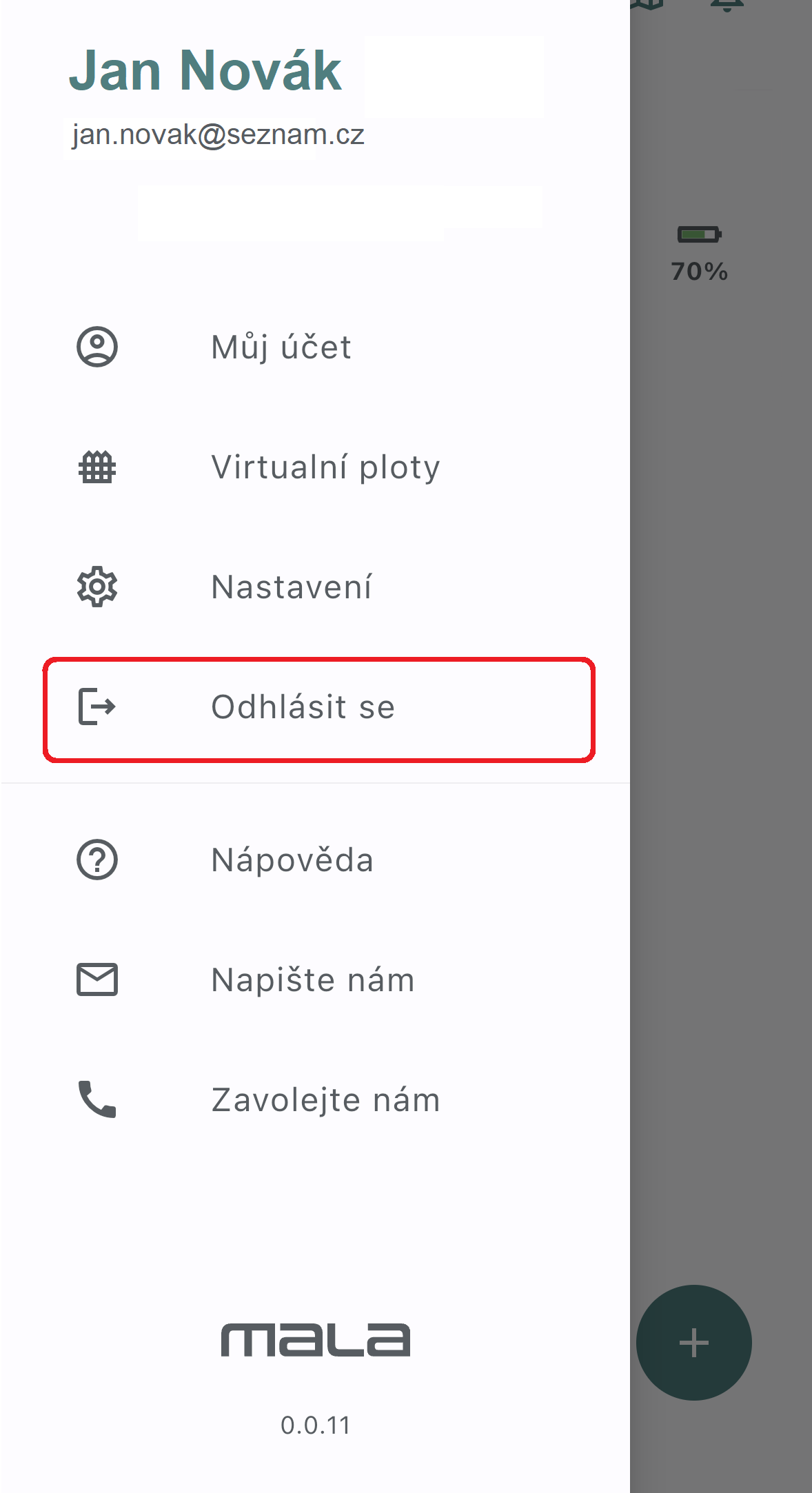Click the Nastavení gear icon
The width and height of the screenshot is (812, 1493).
(x=97, y=587)
